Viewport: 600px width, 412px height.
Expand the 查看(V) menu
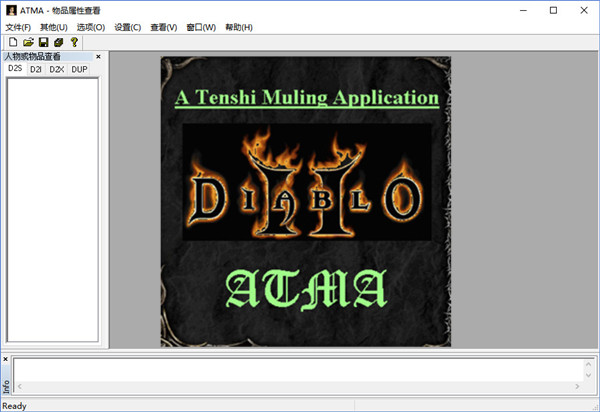pos(164,27)
